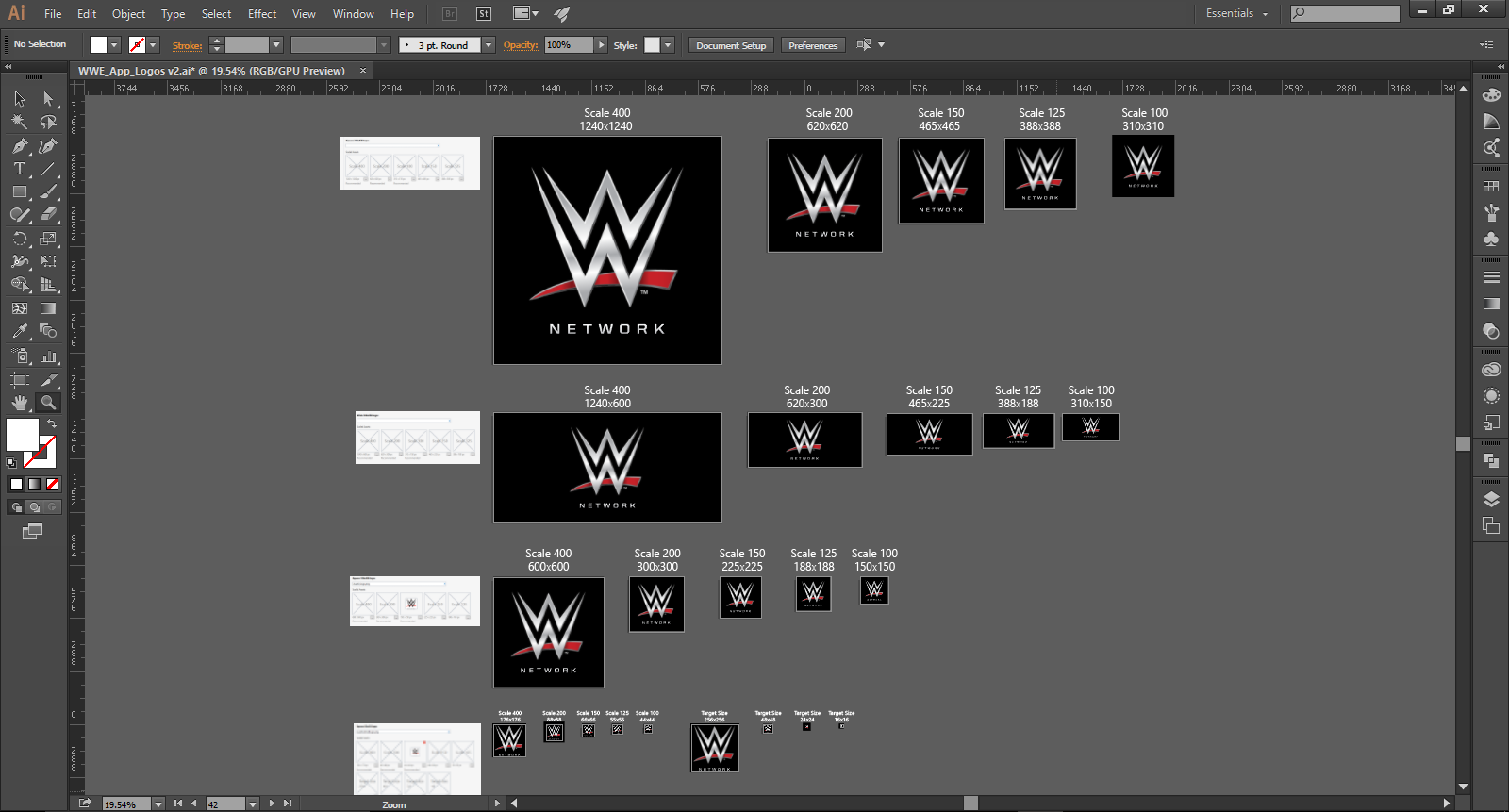The height and width of the screenshot is (812, 1509).
Task: Activate Gradient fill mode button
Action: [34, 484]
